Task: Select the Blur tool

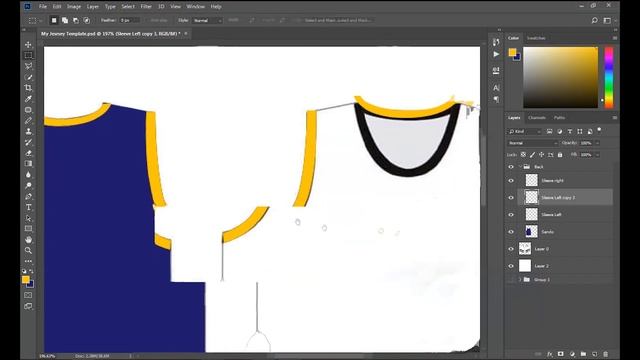Action: click(x=28, y=175)
